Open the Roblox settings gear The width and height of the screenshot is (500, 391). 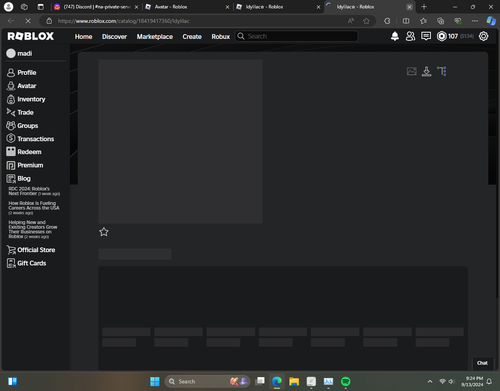pos(483,36)
